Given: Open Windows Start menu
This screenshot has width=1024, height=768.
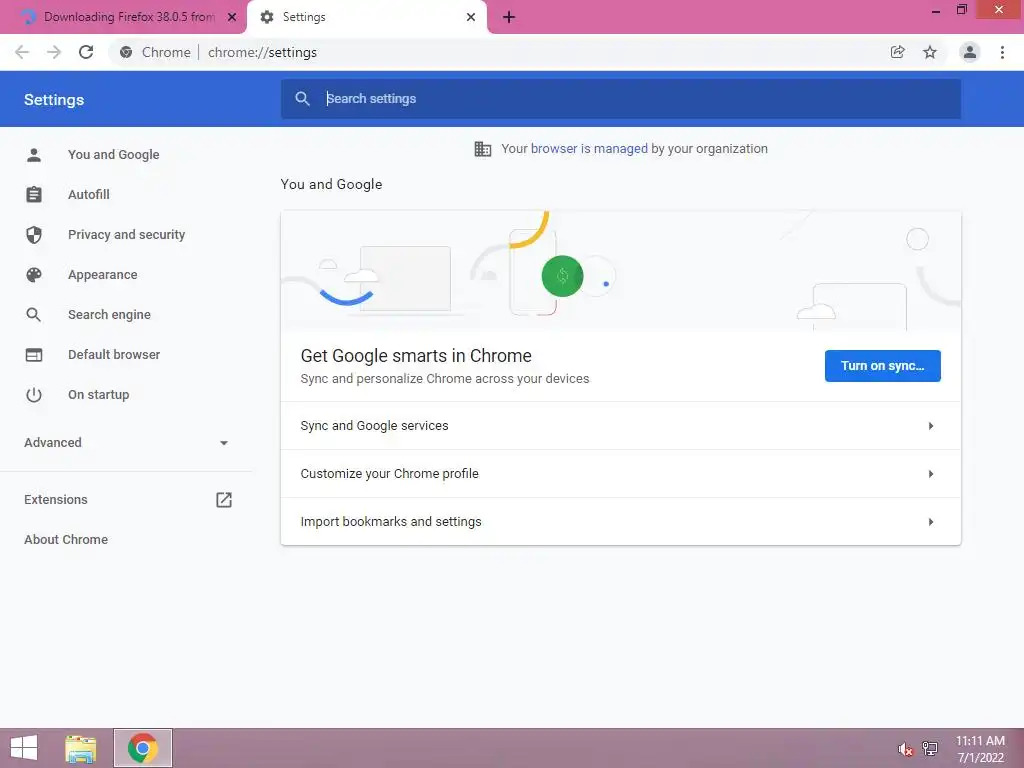Looking at the screenshot, I should click(x=24, y=748).
